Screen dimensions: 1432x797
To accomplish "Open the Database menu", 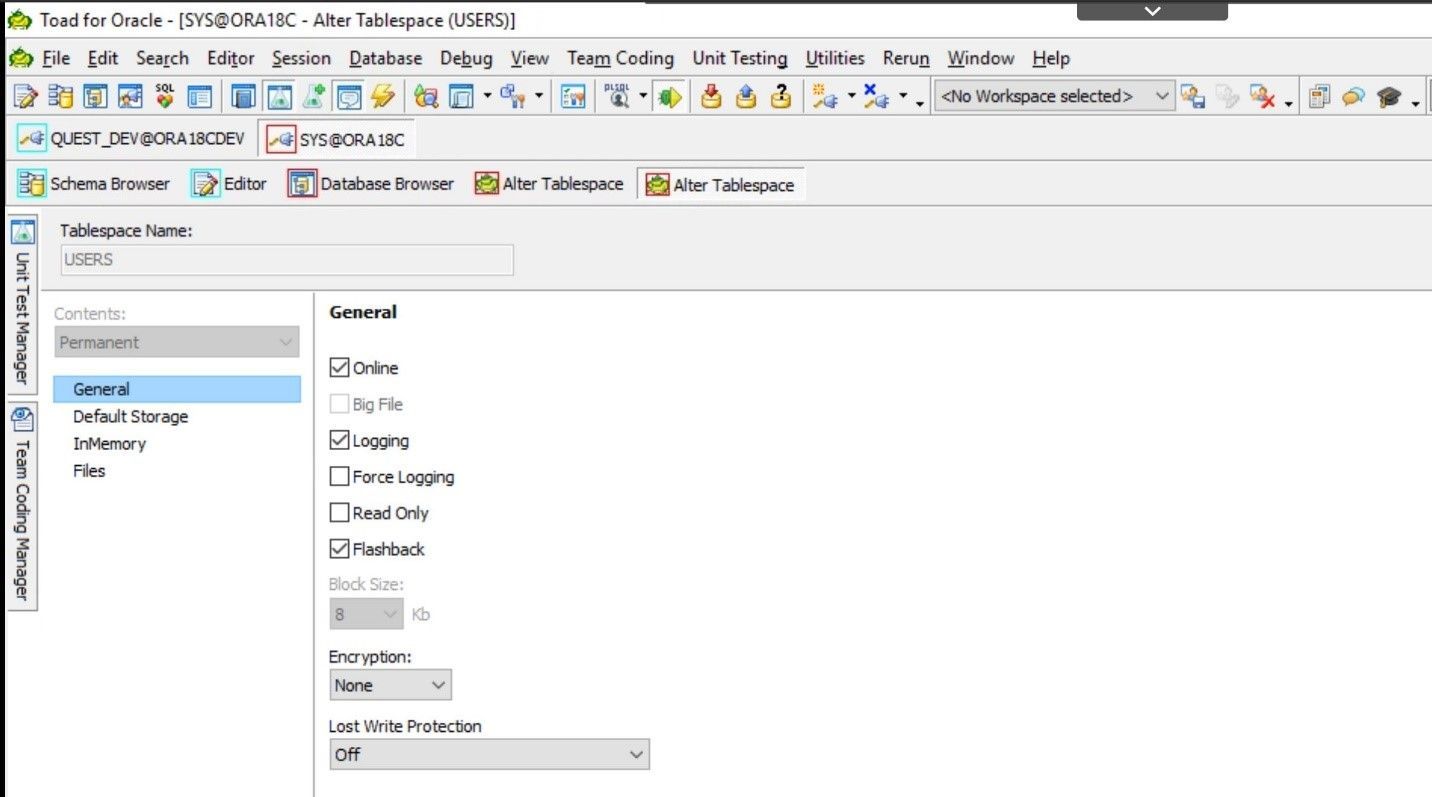I will point(385,59).
